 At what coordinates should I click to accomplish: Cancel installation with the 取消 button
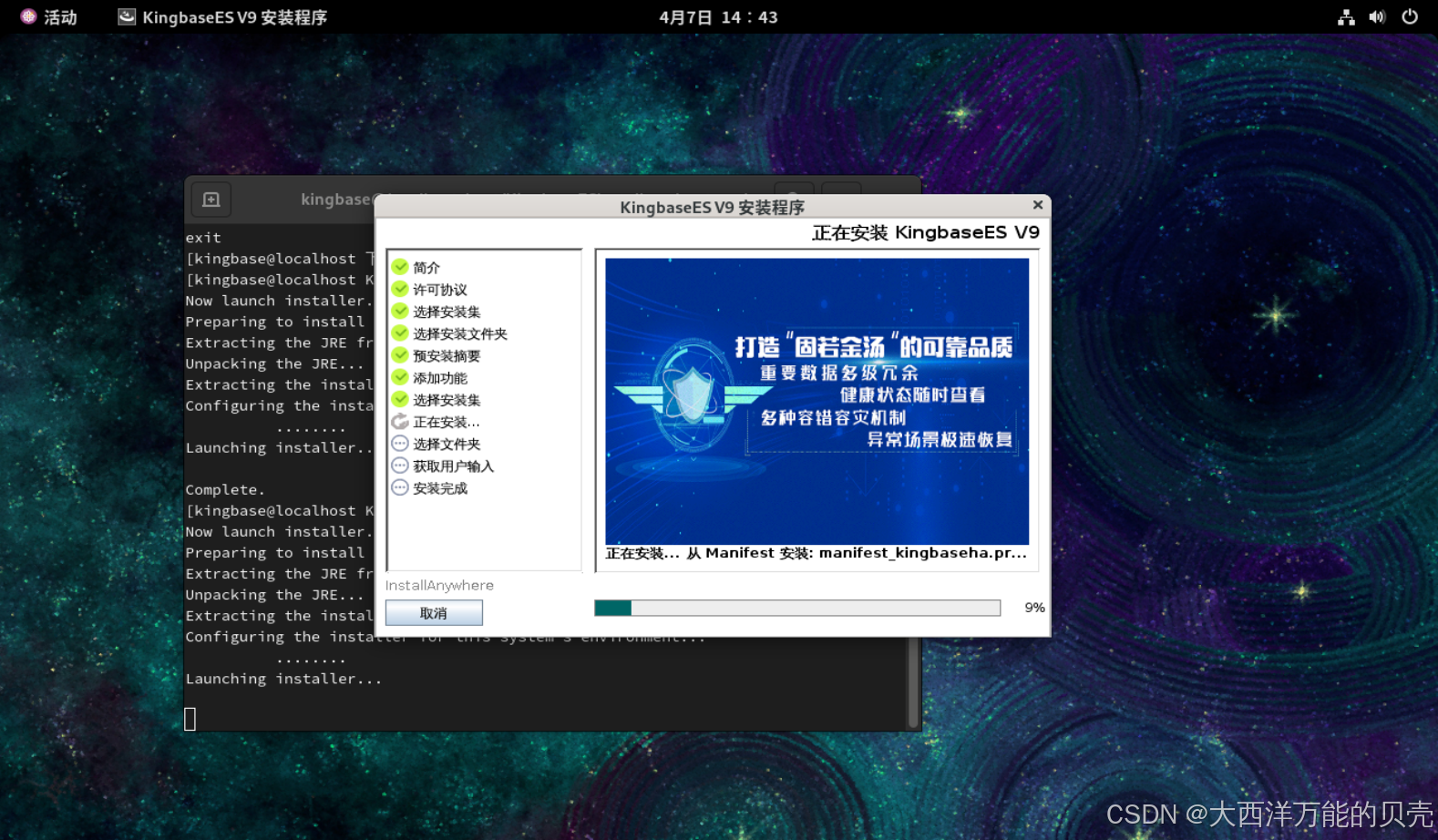point(434,613)
